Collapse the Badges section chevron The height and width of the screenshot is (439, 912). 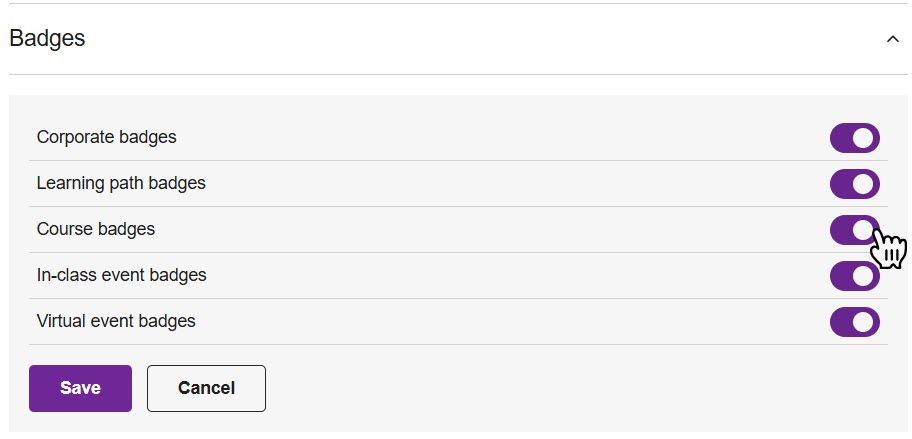tap(892, 39)
